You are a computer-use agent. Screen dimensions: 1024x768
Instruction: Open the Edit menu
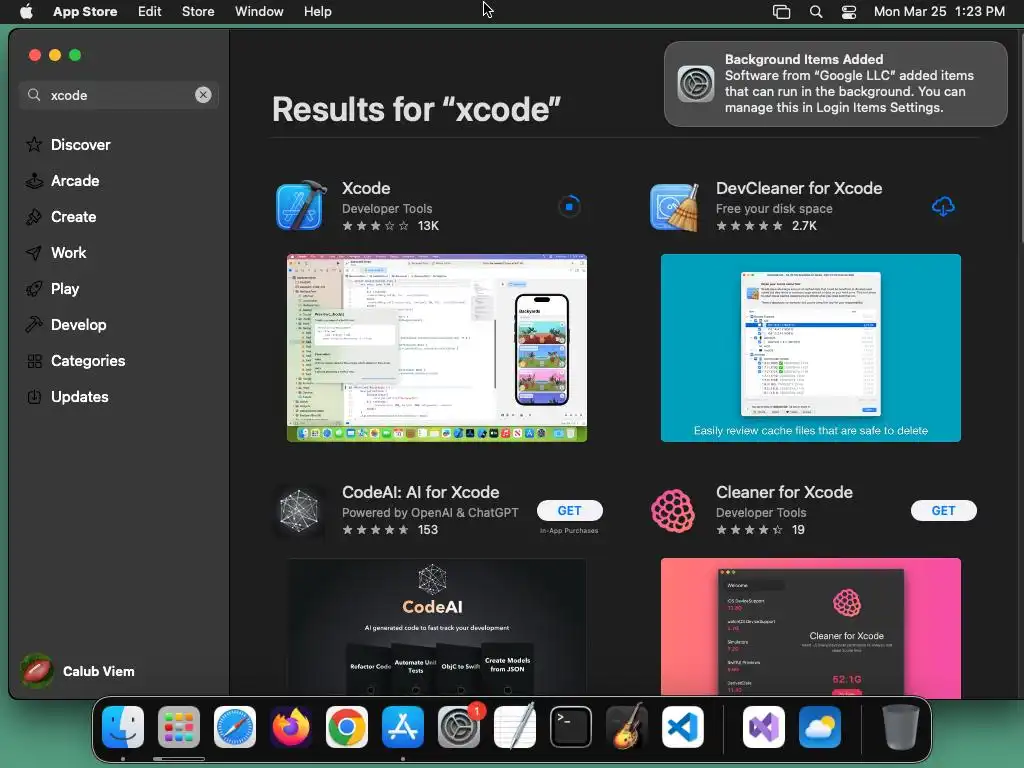click(x=150, y=11)
